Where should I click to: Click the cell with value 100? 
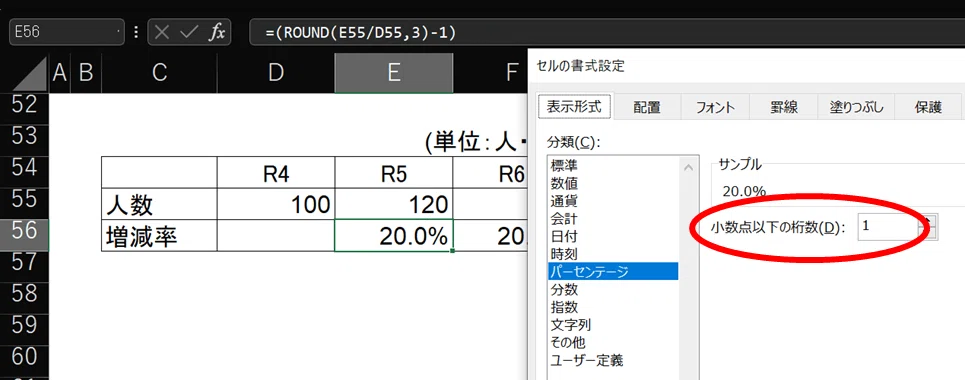[276, 204]
